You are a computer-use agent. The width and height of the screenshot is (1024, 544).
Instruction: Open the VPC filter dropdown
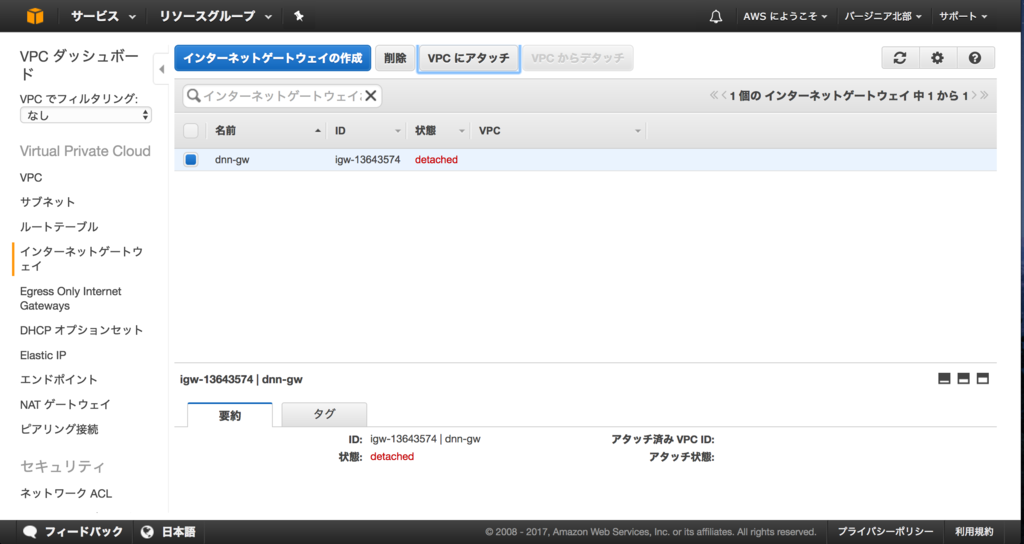coord(86,116)
